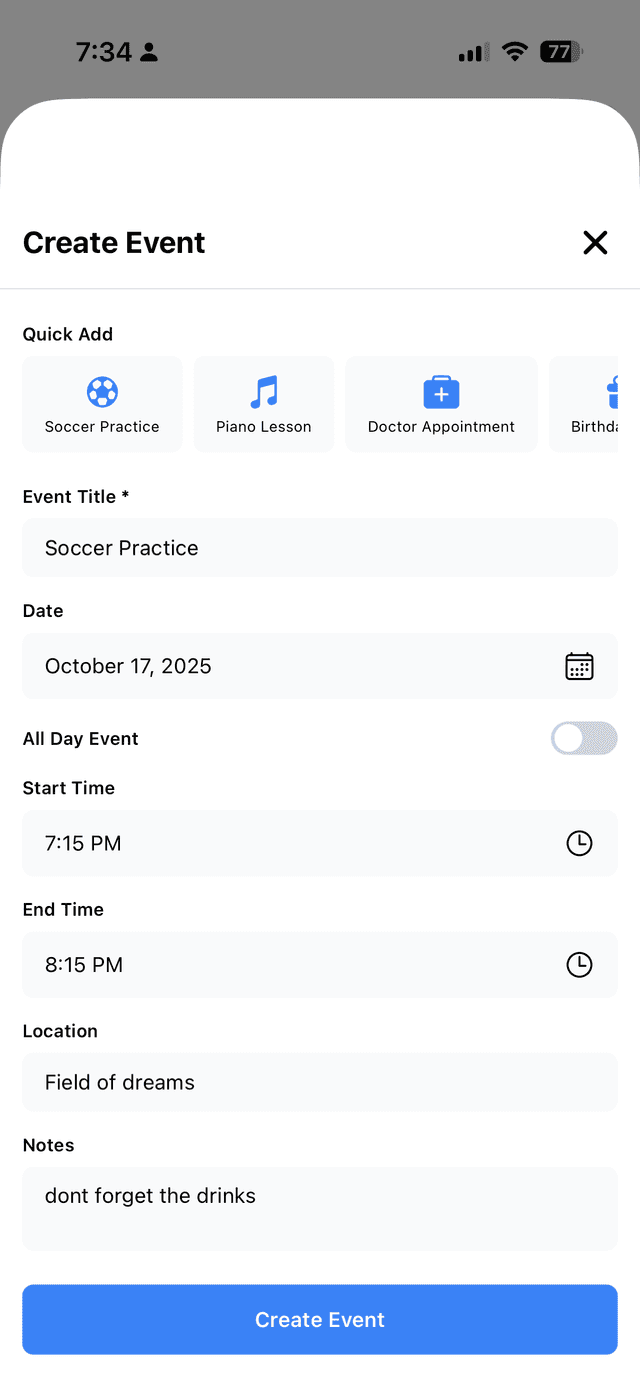Tap the clock icon beside End Time
Viewport: 640px width, 1391px height.
[x=579, y=964]
